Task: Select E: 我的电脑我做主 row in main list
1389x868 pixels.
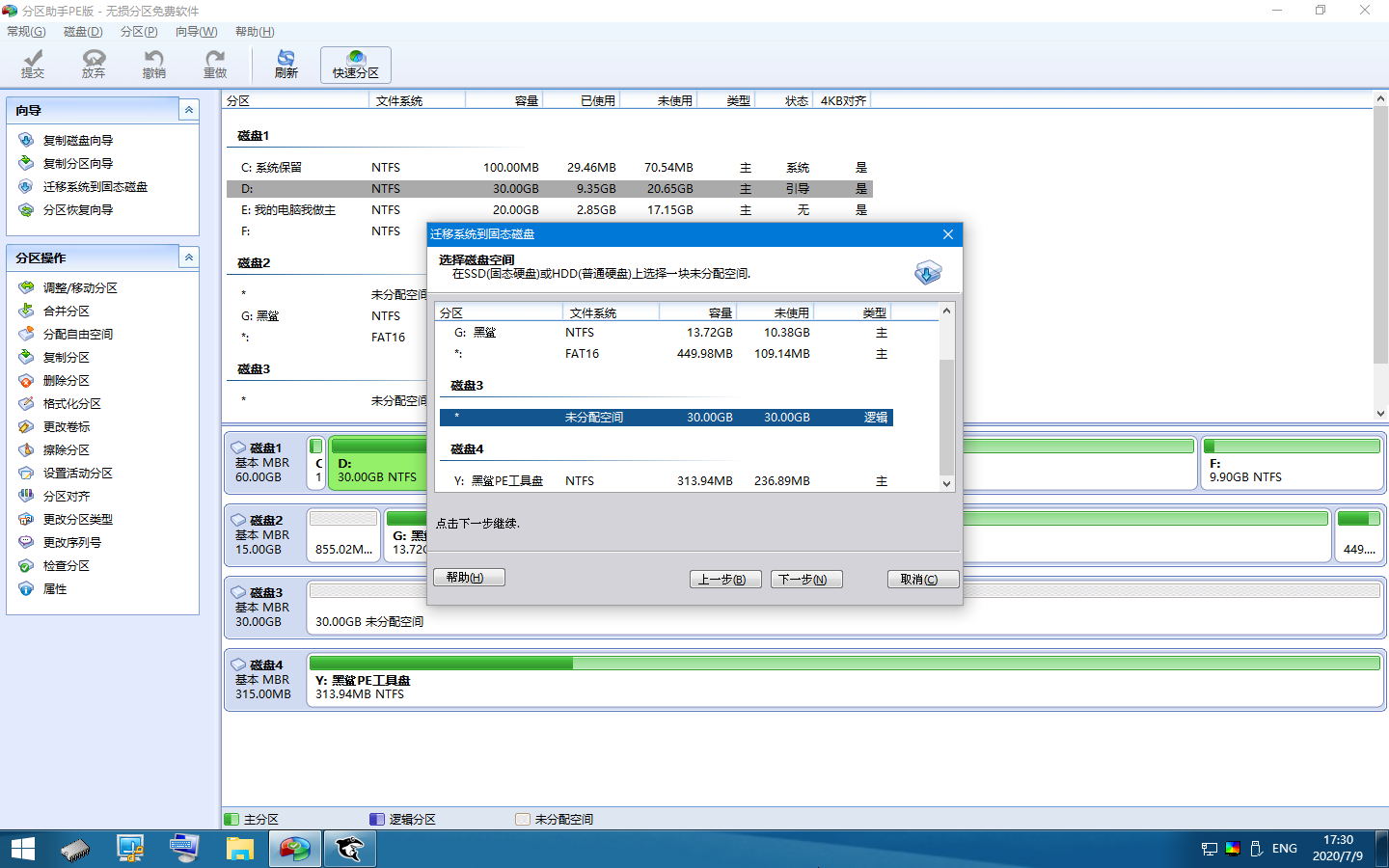Action: pos(550,210)
